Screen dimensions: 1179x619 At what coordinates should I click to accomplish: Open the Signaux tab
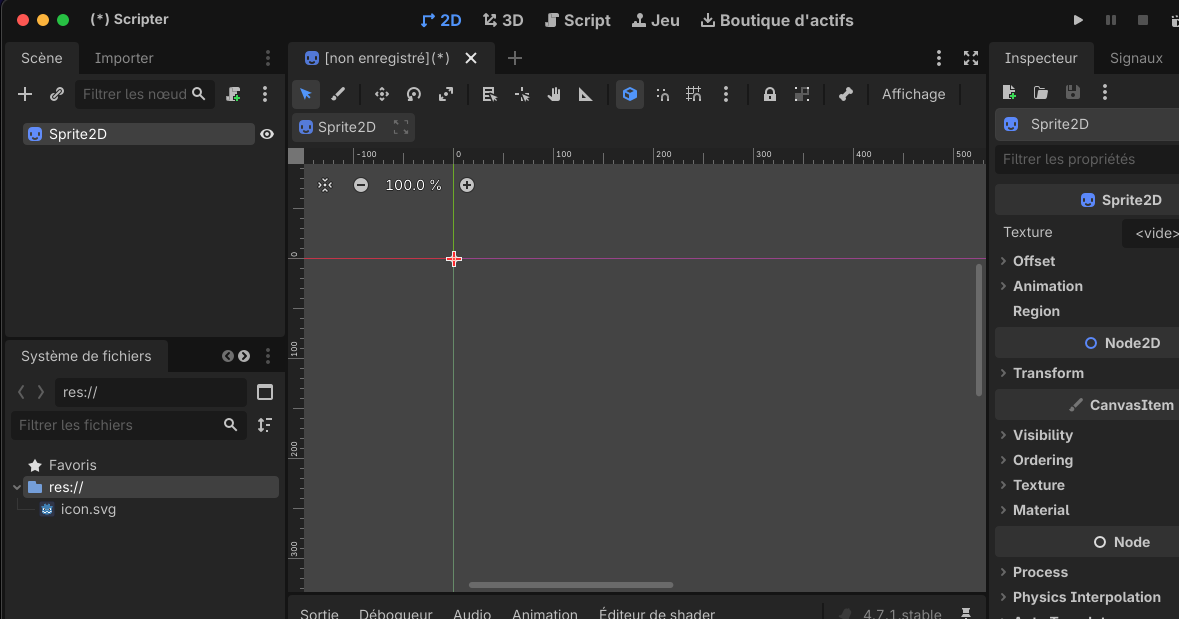click(1136, 58)
